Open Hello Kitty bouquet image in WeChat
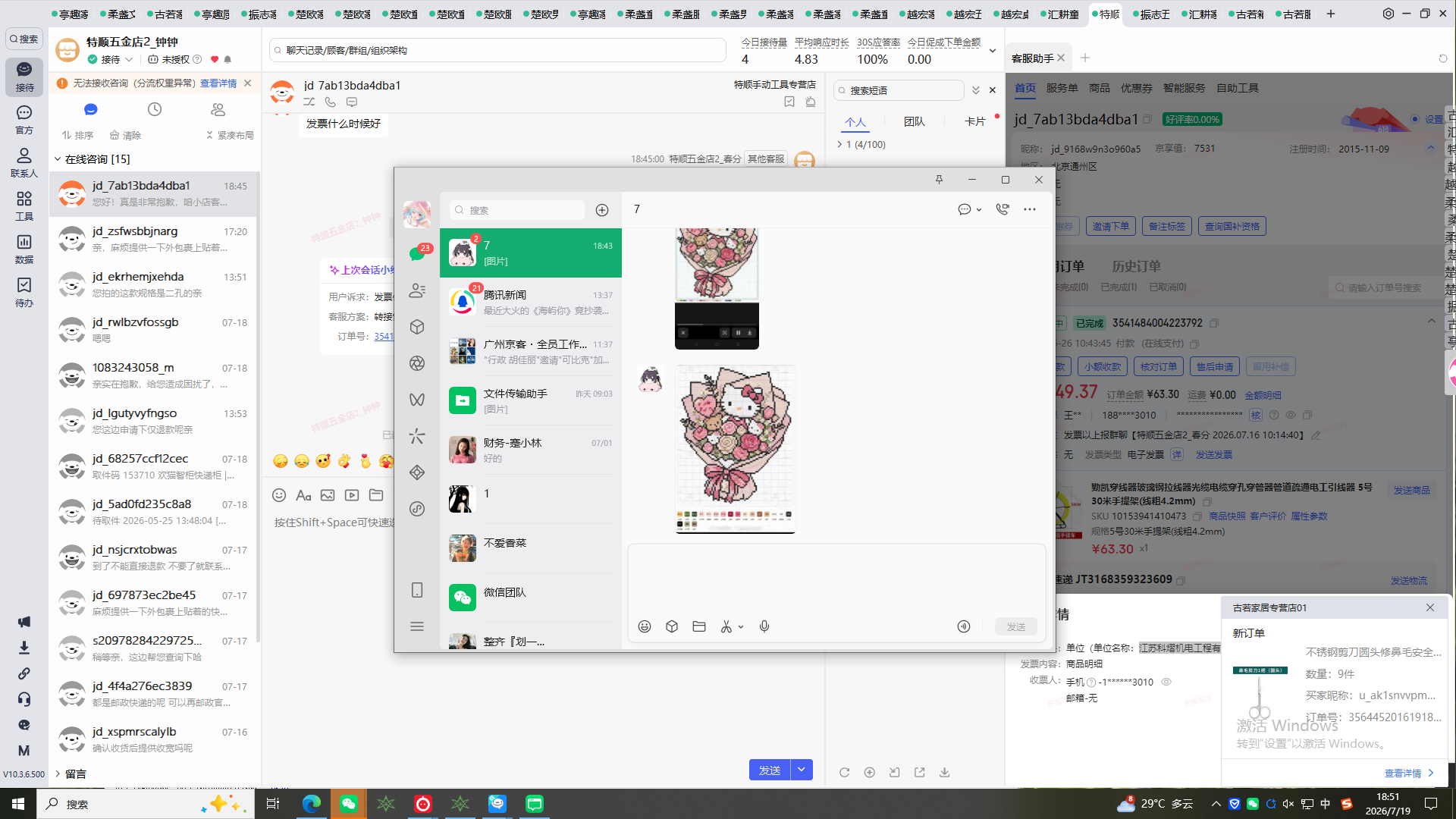The height and width of the screenshot is (819, 1456). click(x=736, y=449)
